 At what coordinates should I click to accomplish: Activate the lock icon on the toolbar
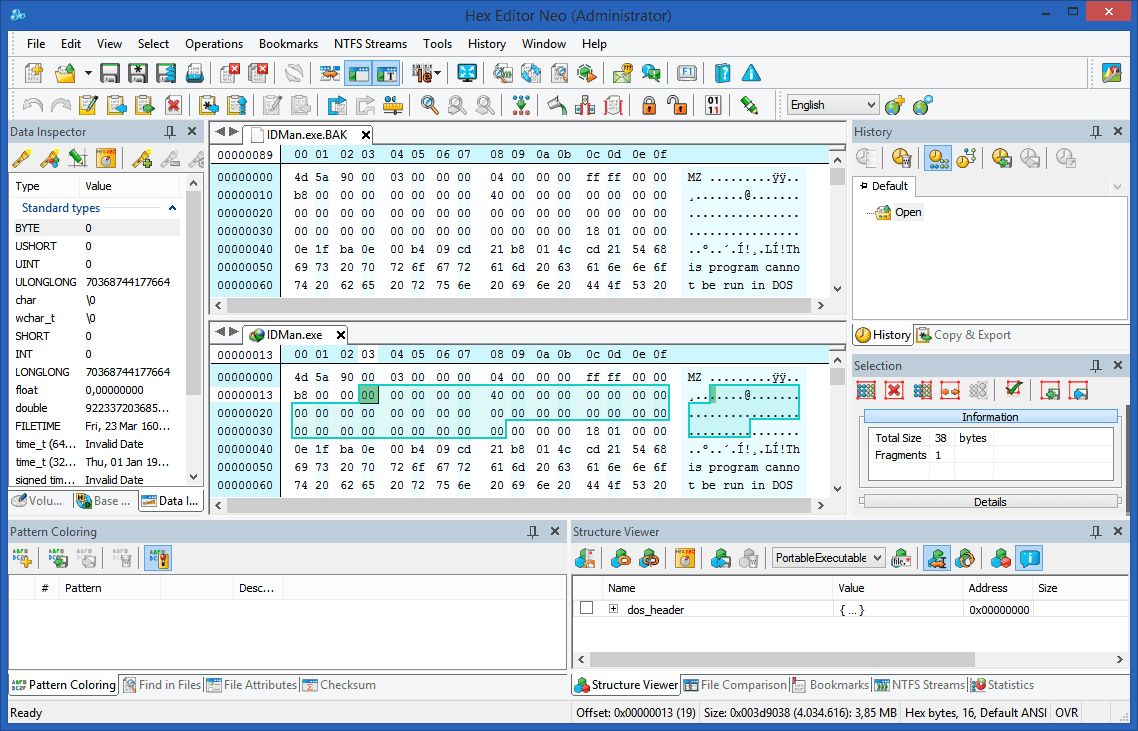click(648, 104)
